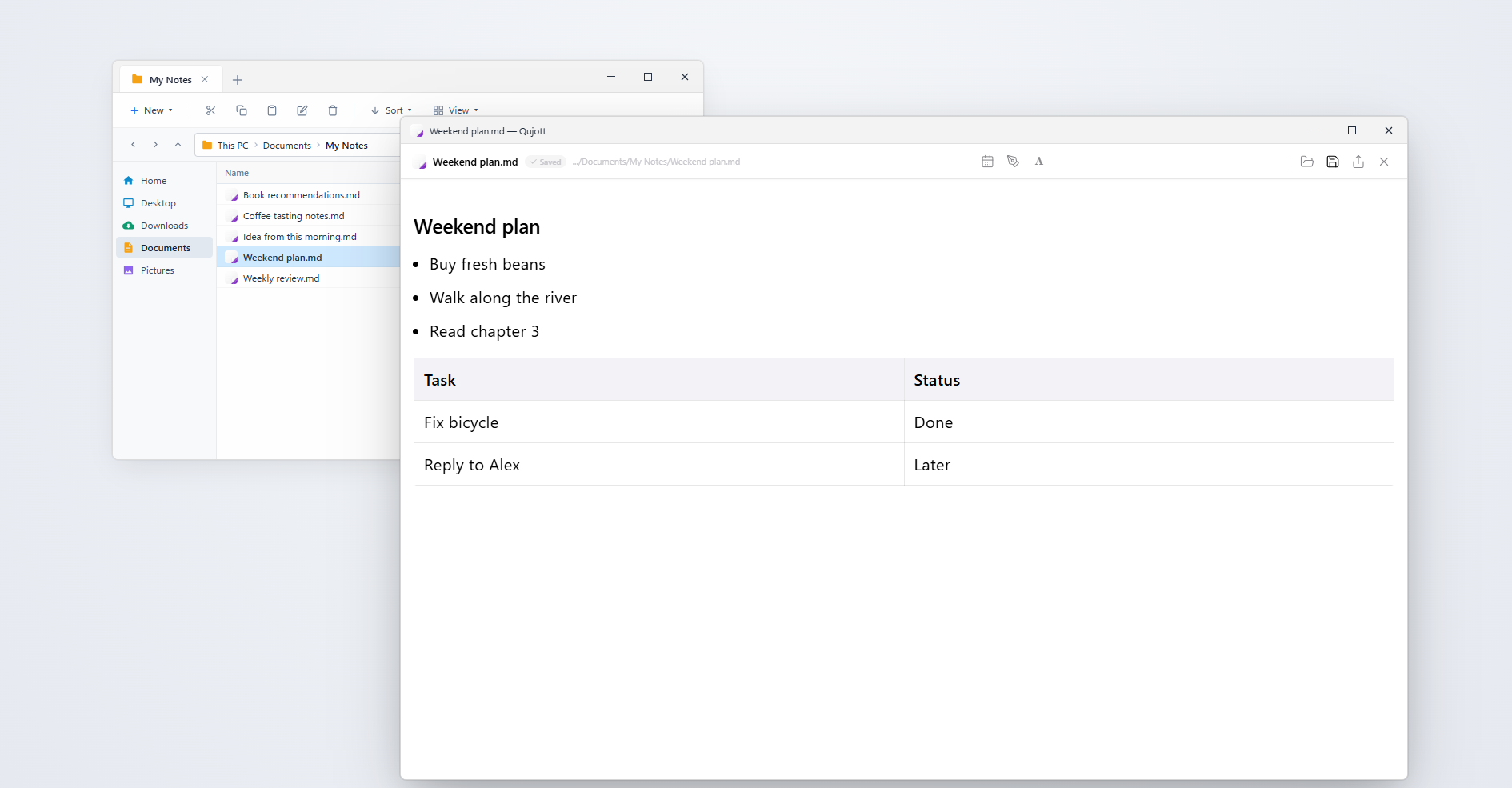This screenshot has width=1512, height=788.
Task: Select the Coffee tasting notes.md file
Action: point(309,216)
